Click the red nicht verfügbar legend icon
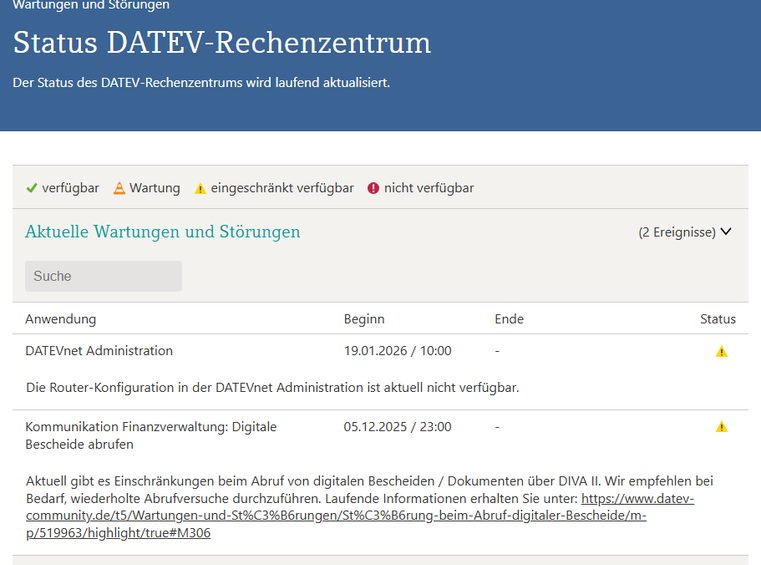Screen dimensions: 761x565 pyautogui.click(x=373, y=188)
